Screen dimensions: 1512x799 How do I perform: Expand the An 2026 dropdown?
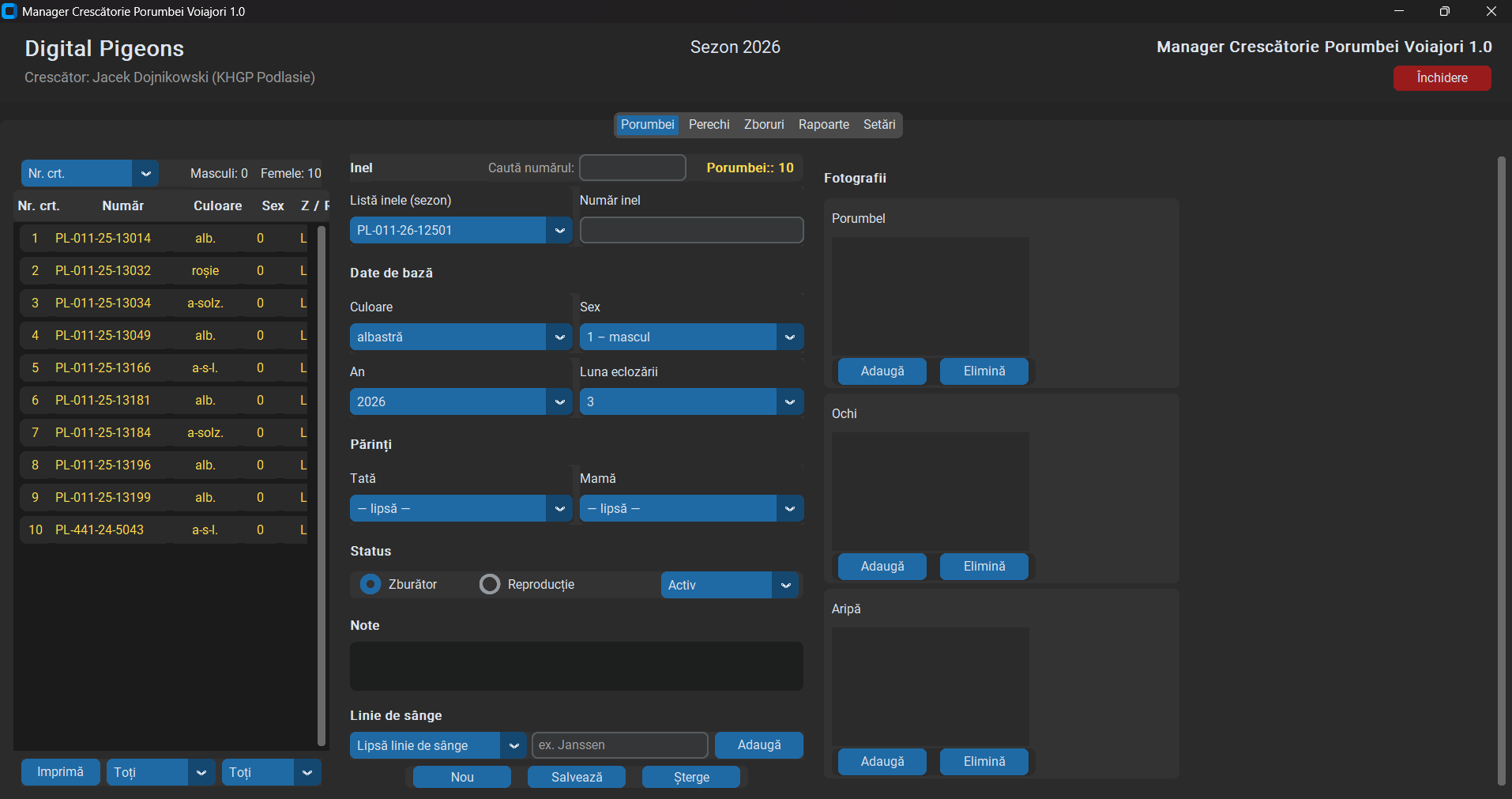coord(461,401)
